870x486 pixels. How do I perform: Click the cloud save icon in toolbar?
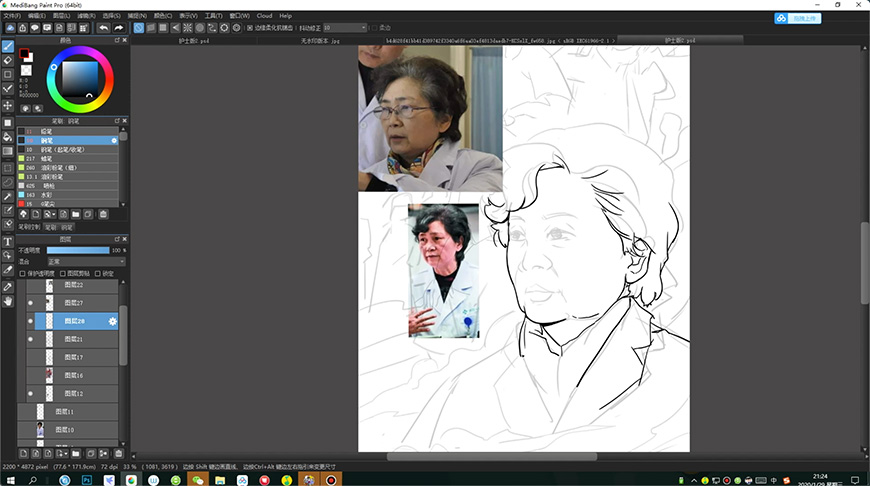11,28
